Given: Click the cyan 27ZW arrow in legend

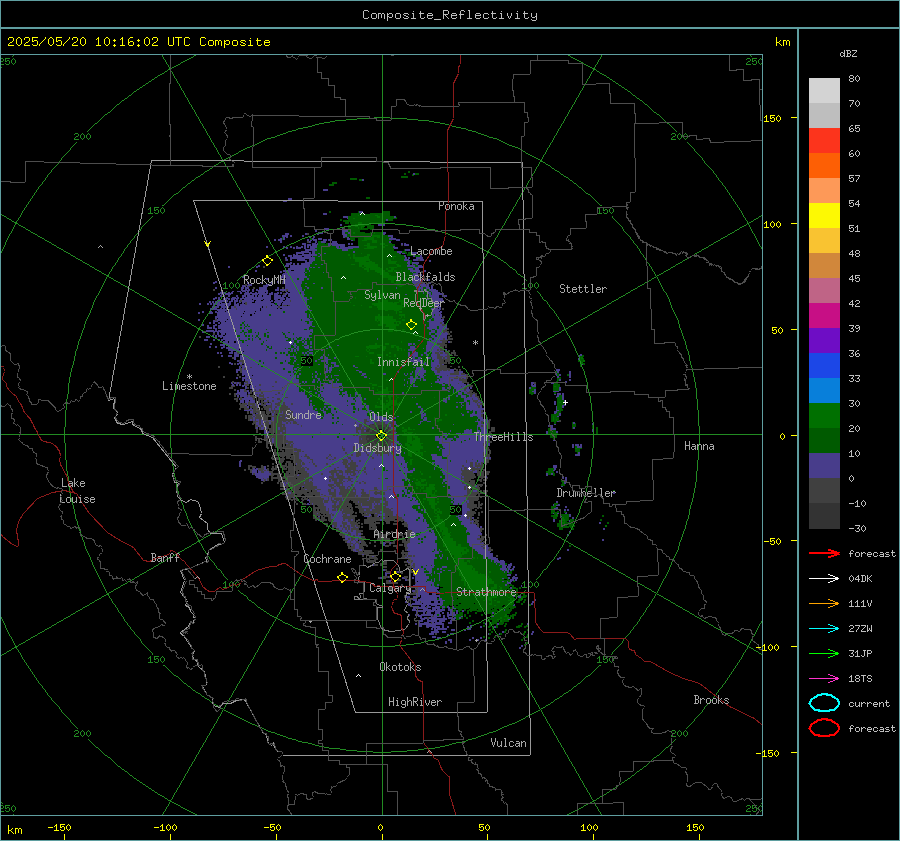Looking at the screenshot, I should [x=824, y=628].
